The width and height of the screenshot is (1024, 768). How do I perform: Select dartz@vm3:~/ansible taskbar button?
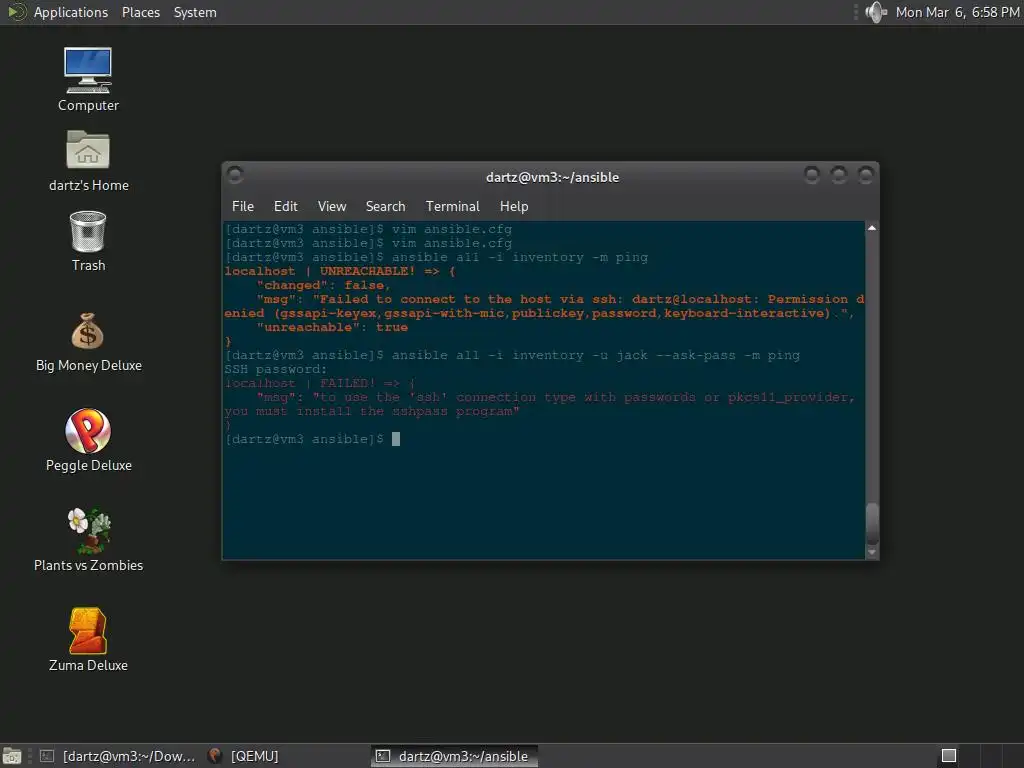pyautogui.click(x=455, y=756)
